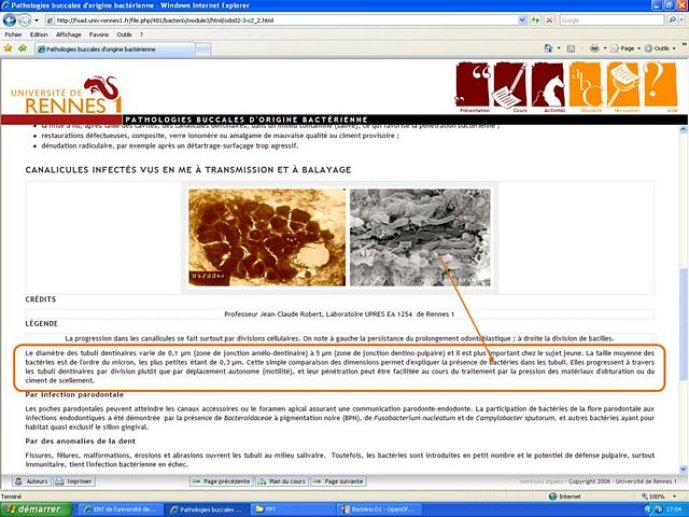
Task: Click the scanning microscopy image of bacilli
Action: pyautogui.click(x=420, y=237)
